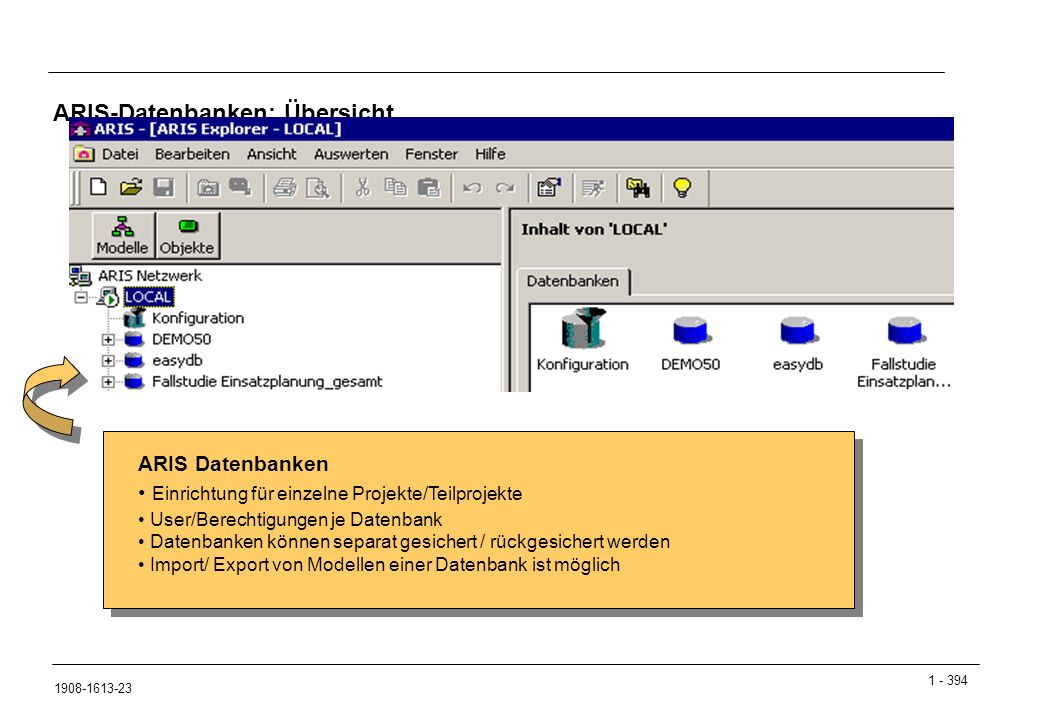Select DEMO50 label in the tree

pos(182,339)
